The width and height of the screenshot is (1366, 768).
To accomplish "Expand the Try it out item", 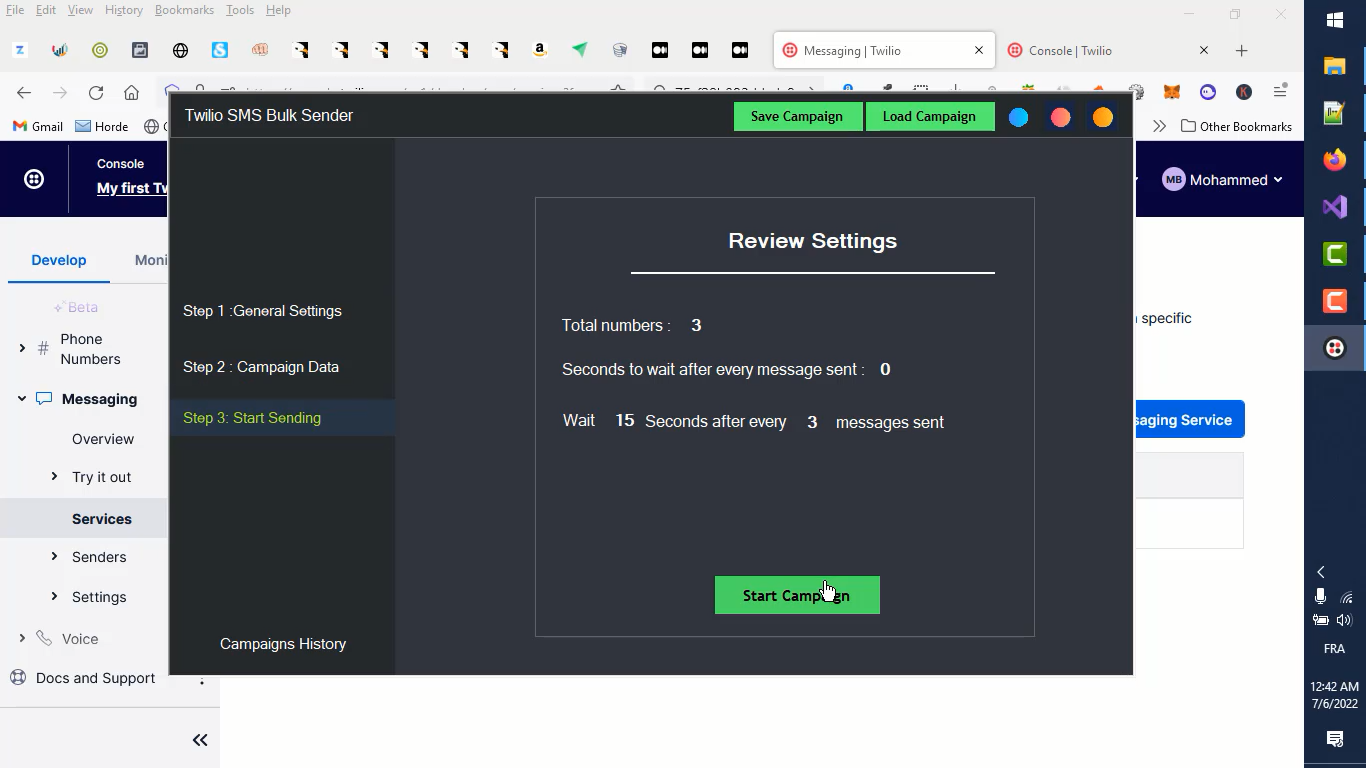I will pos(54,476).
